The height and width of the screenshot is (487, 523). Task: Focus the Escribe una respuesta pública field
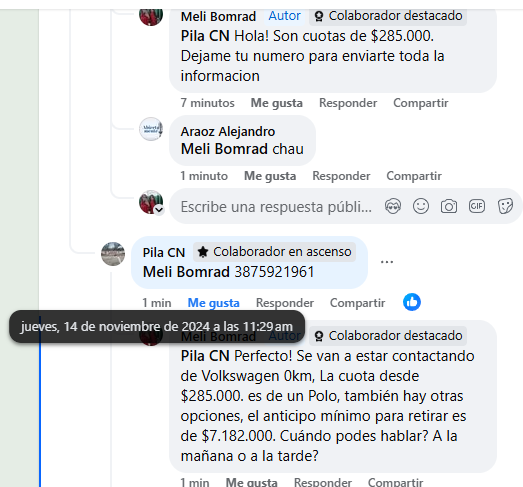coord(276,207)
